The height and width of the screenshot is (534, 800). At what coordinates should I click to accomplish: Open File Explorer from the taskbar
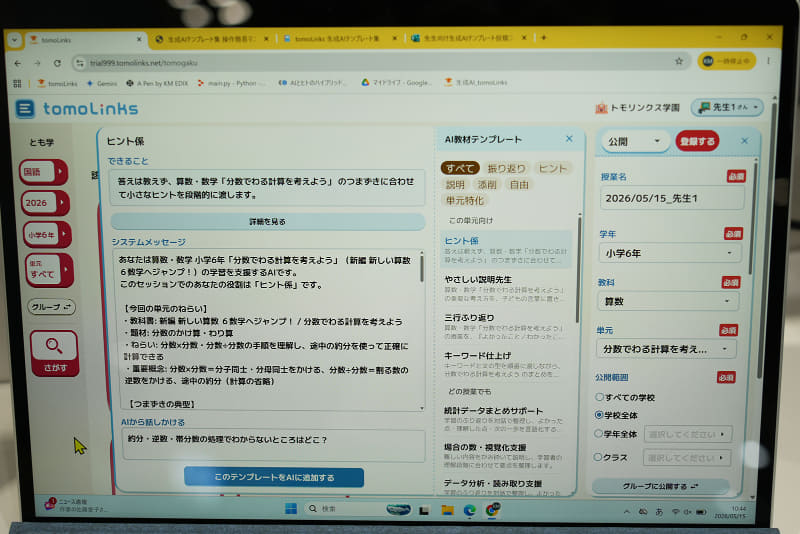(x=447, y=510)
